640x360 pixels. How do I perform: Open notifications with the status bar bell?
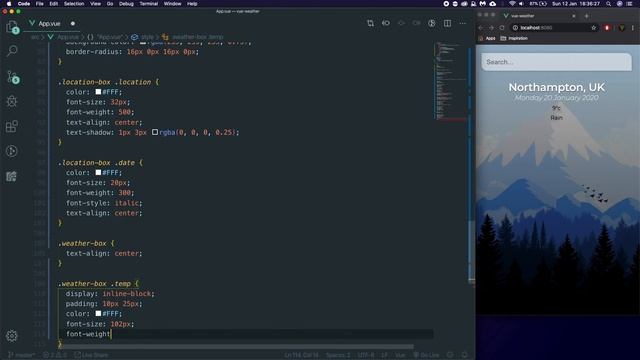coord(464,355)
